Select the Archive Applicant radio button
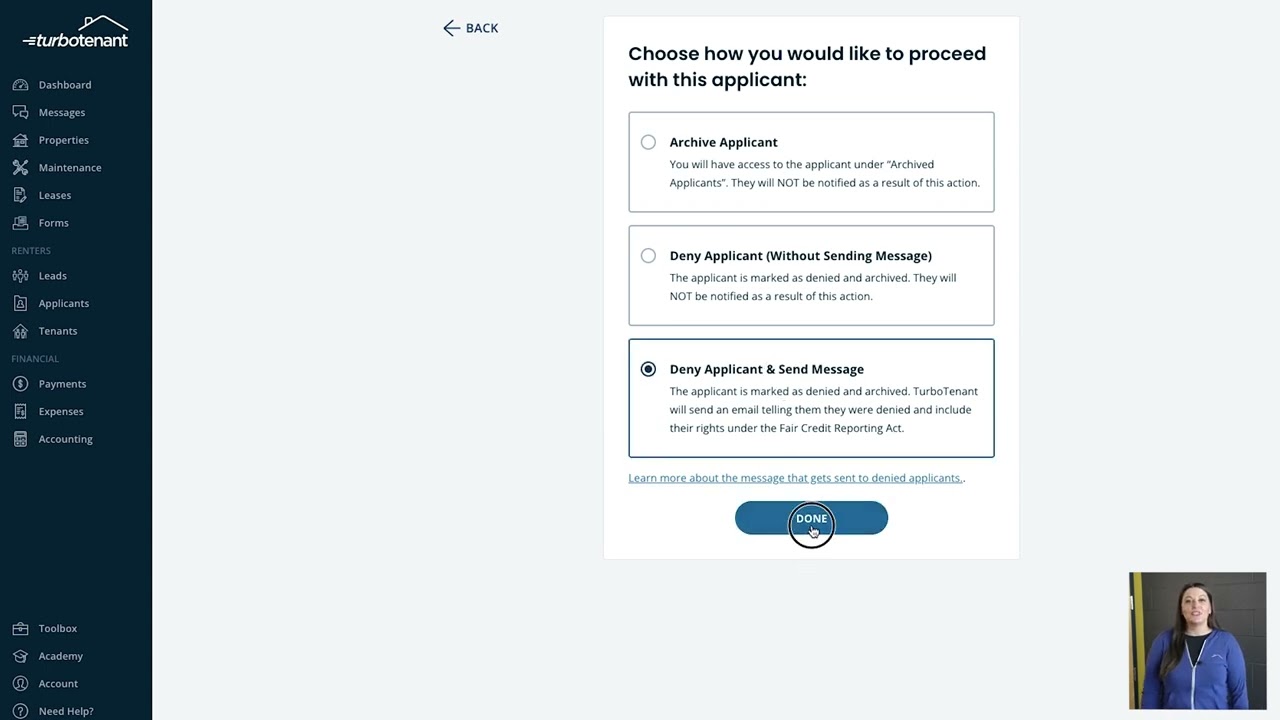The height and width of the screenshot is (720, 1280). (648, 142)
